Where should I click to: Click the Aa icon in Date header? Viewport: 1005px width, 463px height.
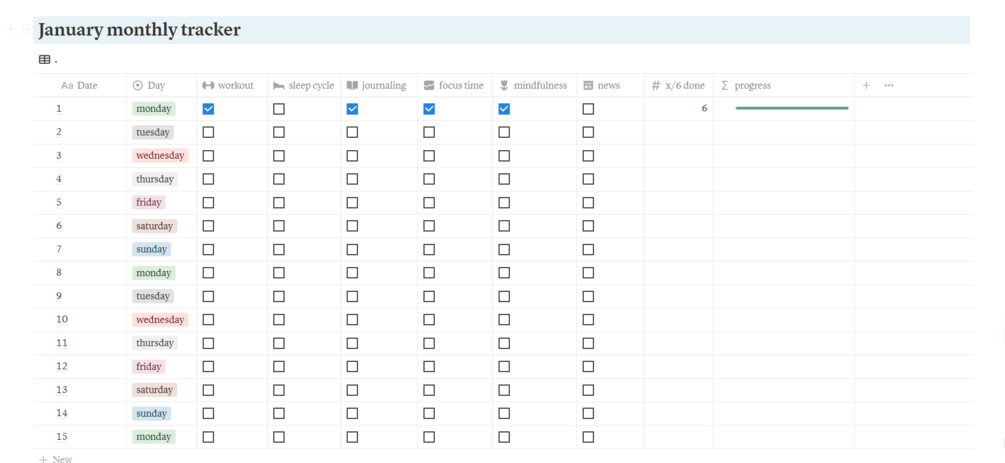67,85
